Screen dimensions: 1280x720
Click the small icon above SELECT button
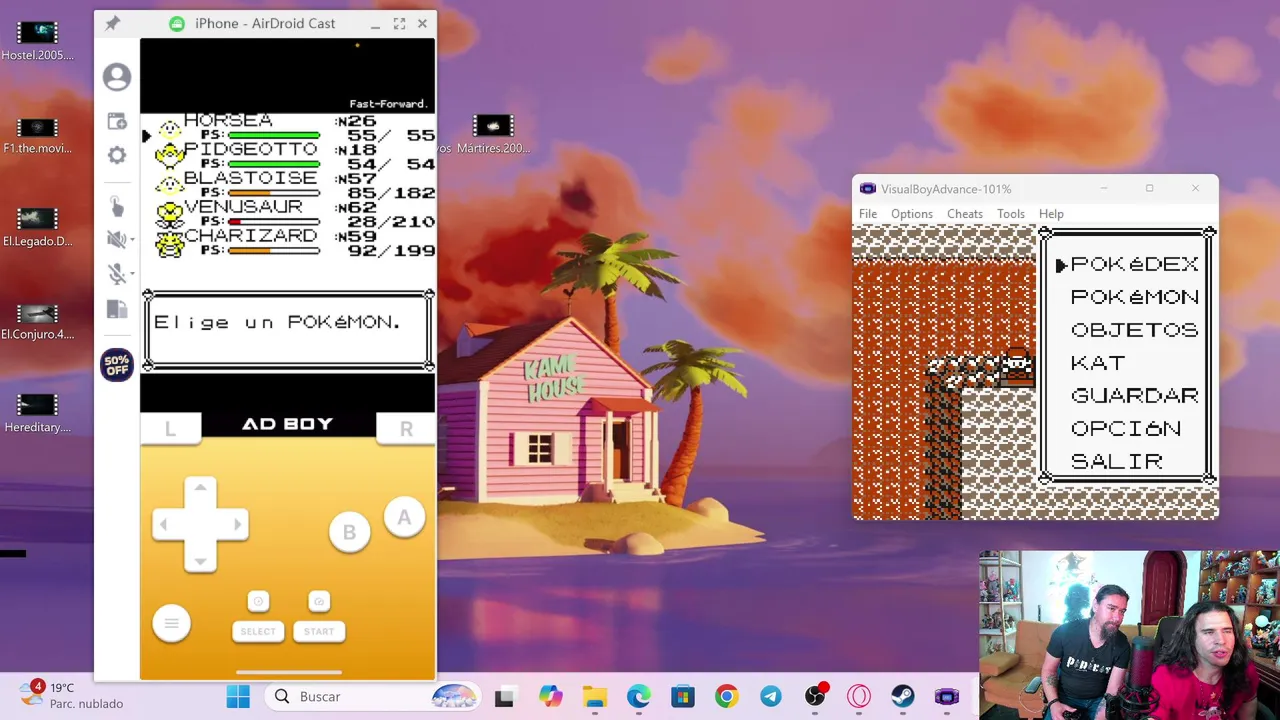tap(258, 601)
